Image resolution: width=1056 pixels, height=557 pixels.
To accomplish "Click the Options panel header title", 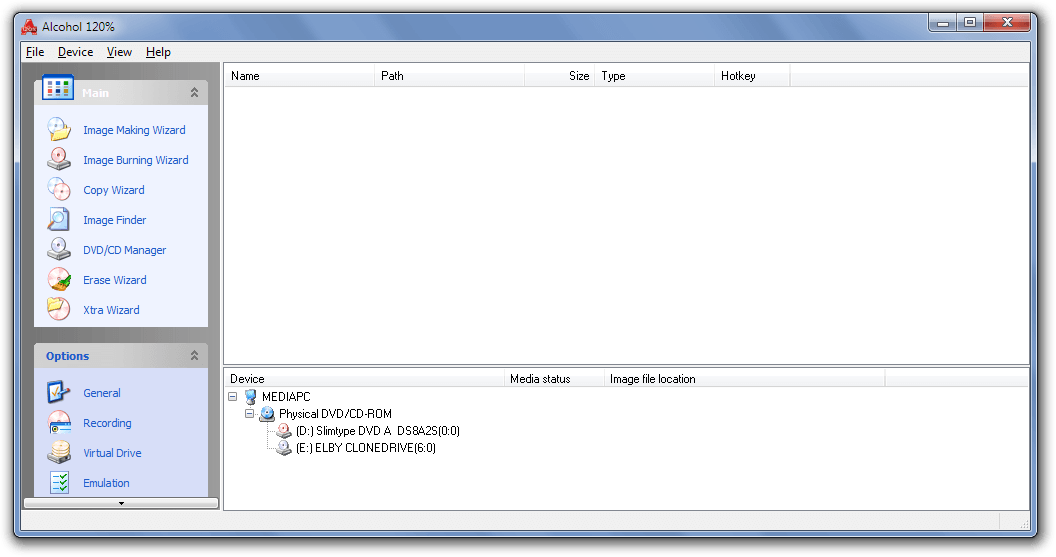I will (67, 356).
